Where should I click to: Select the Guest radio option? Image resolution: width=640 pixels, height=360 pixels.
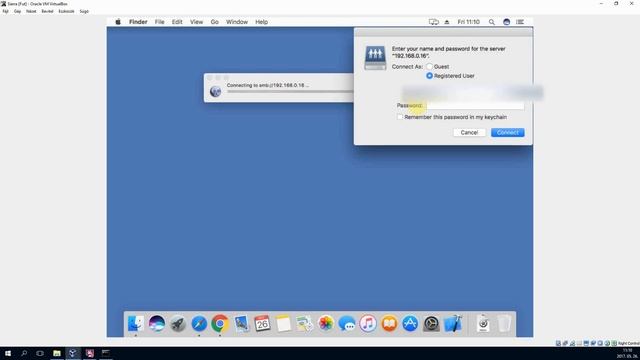pos(429,67)
